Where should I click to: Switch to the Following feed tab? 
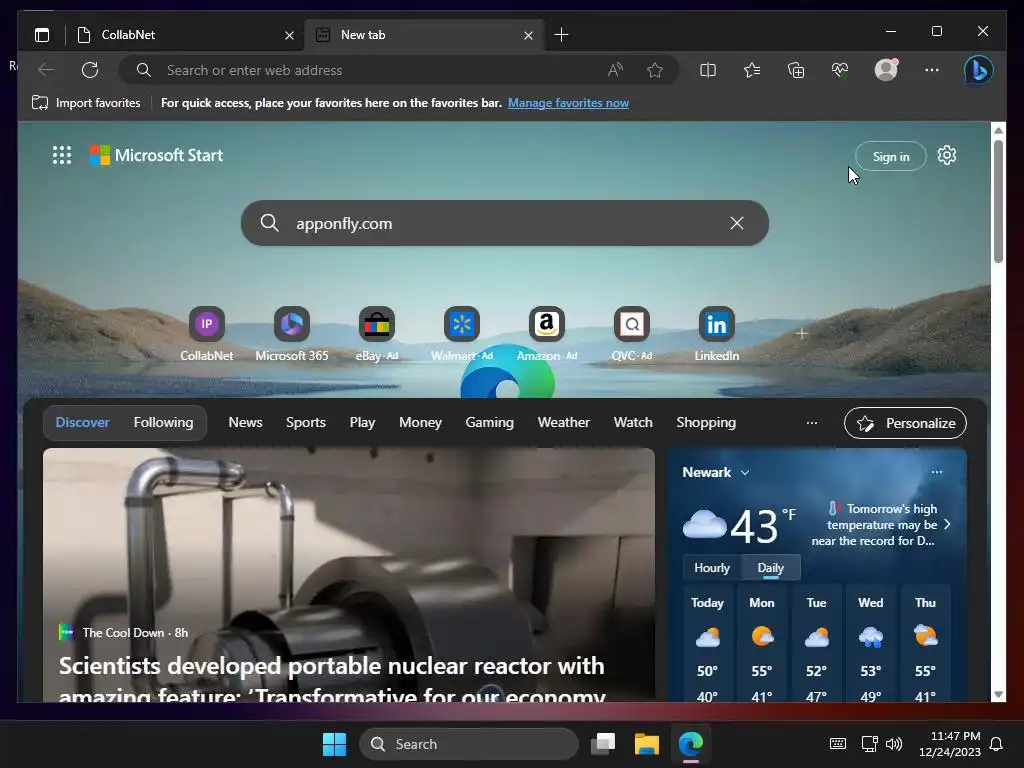tap(163, 423)
